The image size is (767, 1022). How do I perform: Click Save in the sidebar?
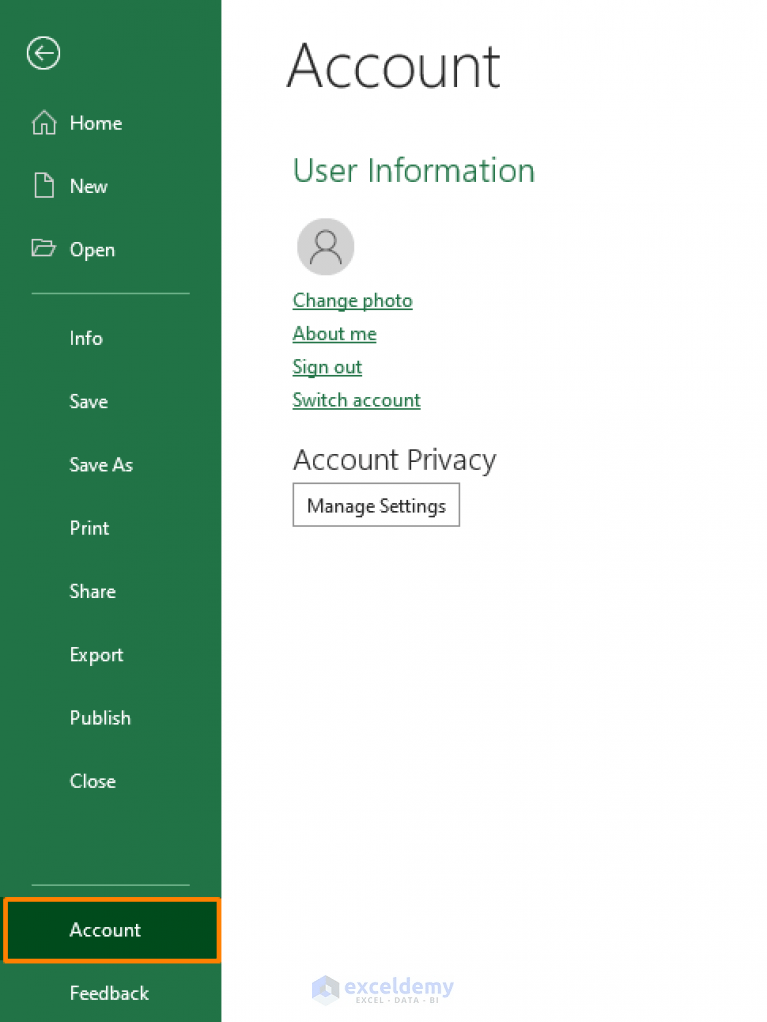88,401
